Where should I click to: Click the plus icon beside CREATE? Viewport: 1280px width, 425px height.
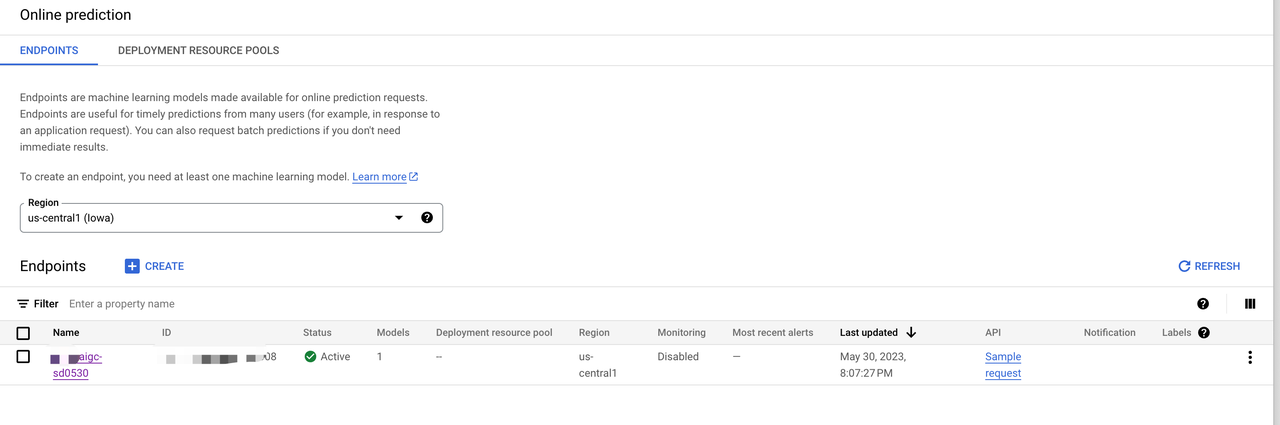tap(132, 266)
